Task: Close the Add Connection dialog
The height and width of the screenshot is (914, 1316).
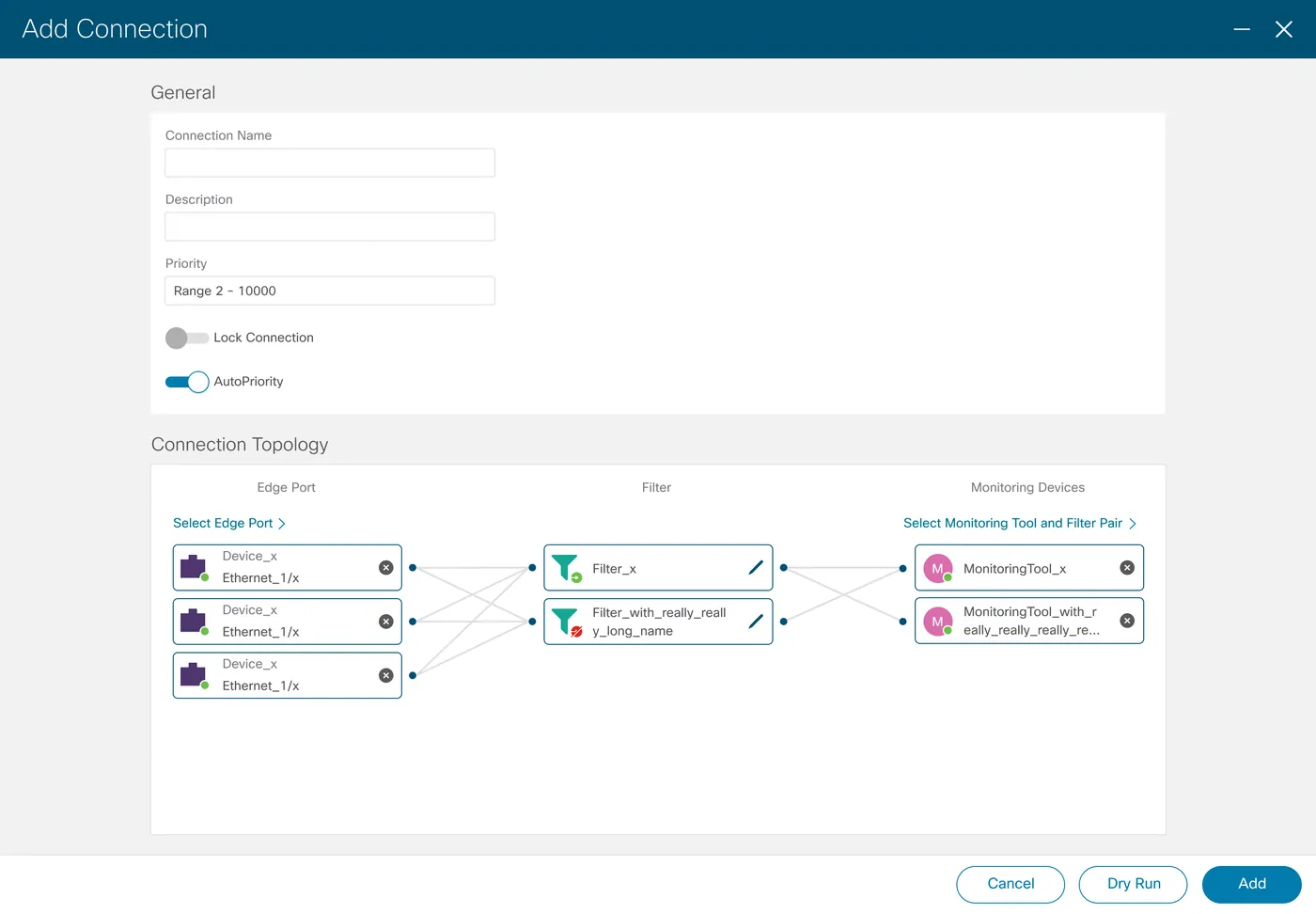Action: click(x=1284, y=29)
